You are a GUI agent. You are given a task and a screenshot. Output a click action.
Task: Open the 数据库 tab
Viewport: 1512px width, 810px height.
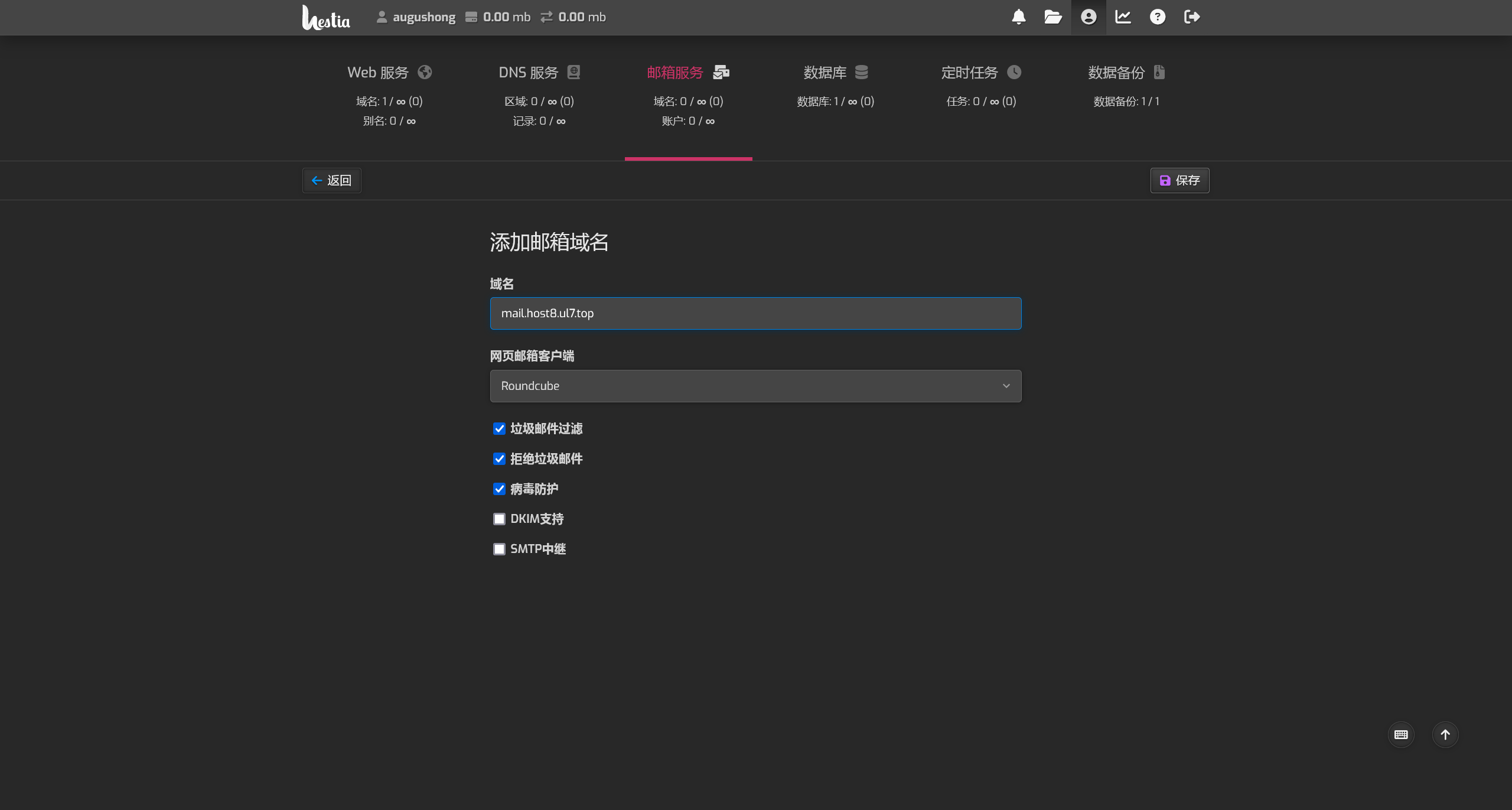[x=835, y=73]
